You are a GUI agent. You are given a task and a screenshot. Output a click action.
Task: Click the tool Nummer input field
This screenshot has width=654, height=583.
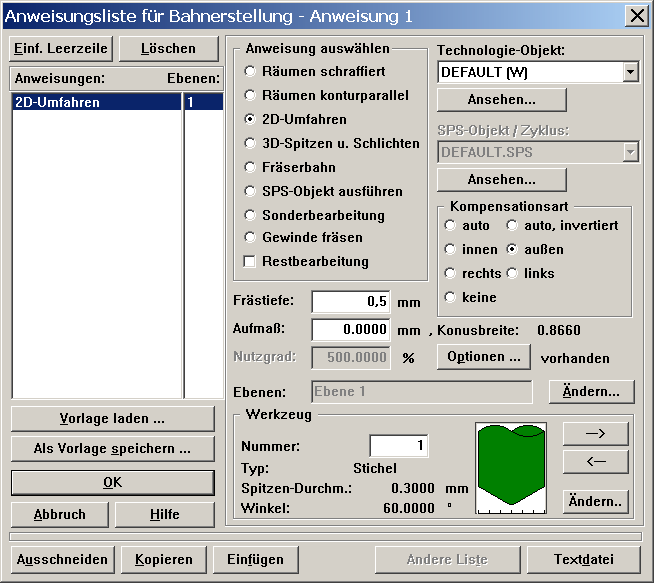(x=398, y=446)
